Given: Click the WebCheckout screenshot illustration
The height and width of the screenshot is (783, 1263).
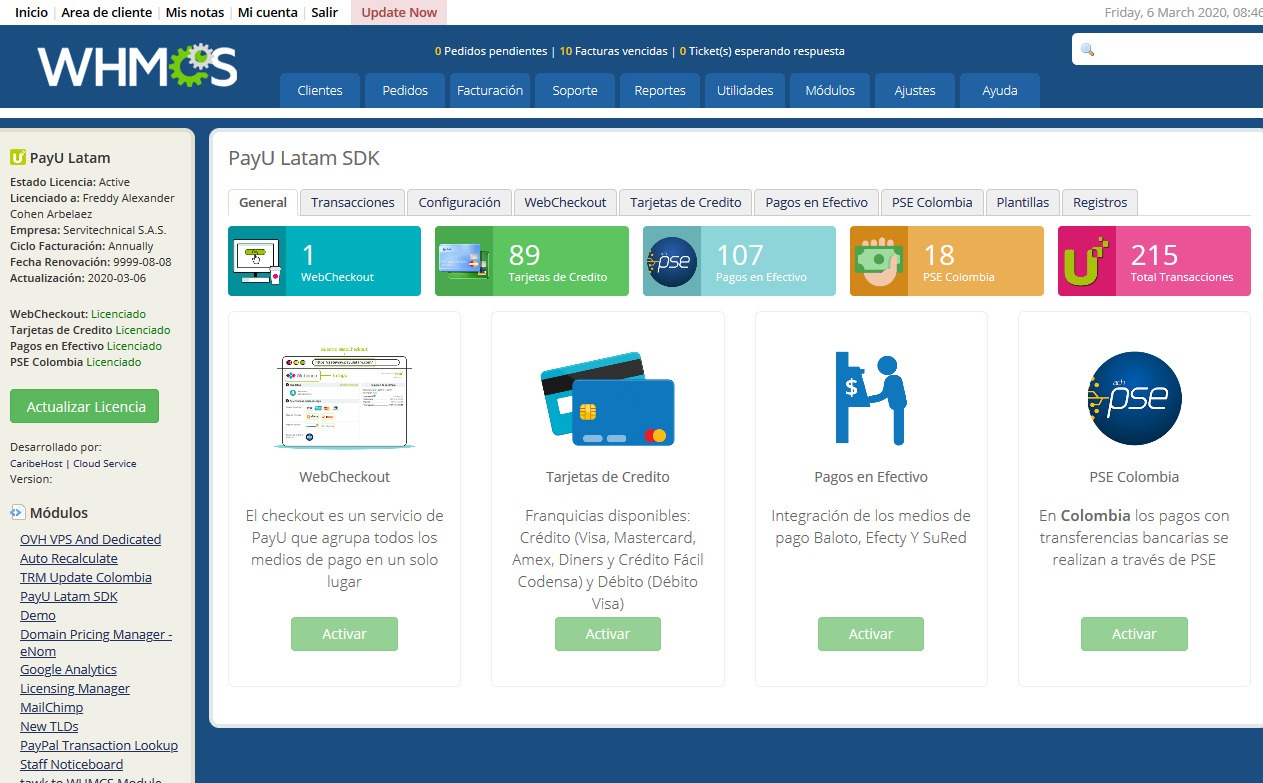Looking at the screenshot, I should tap(344, 398).
